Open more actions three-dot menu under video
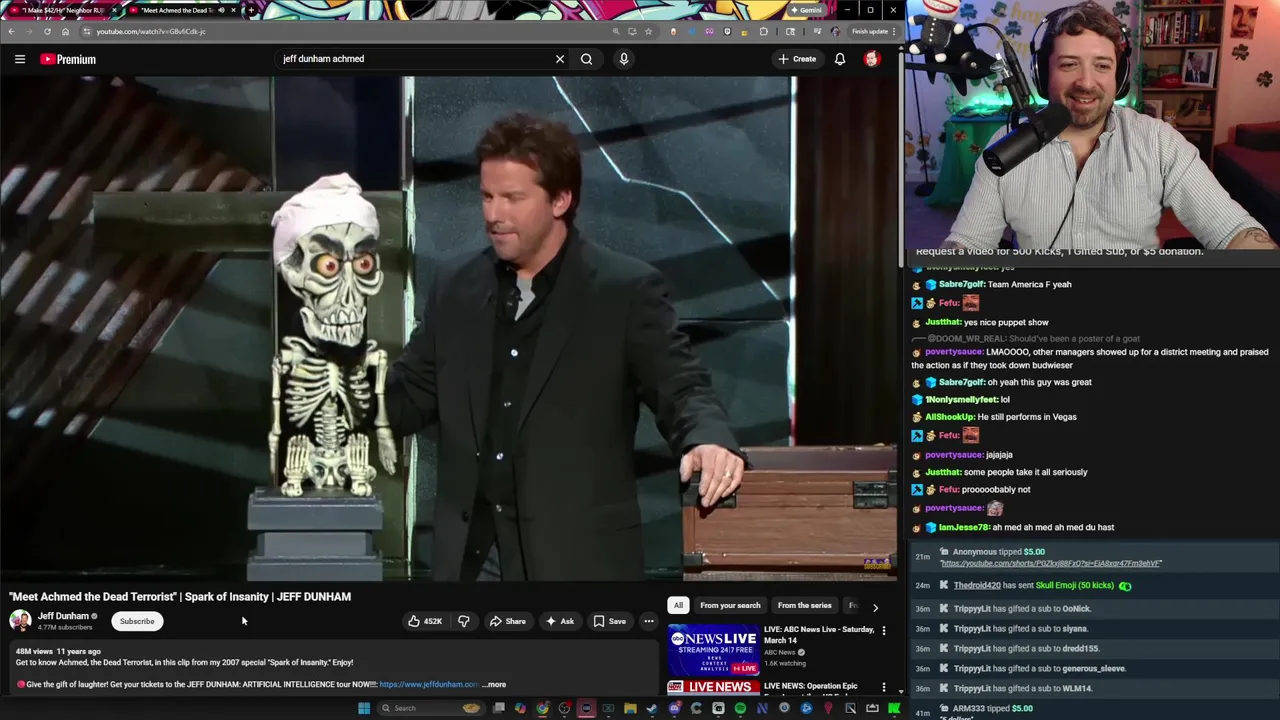 point(649,621)
